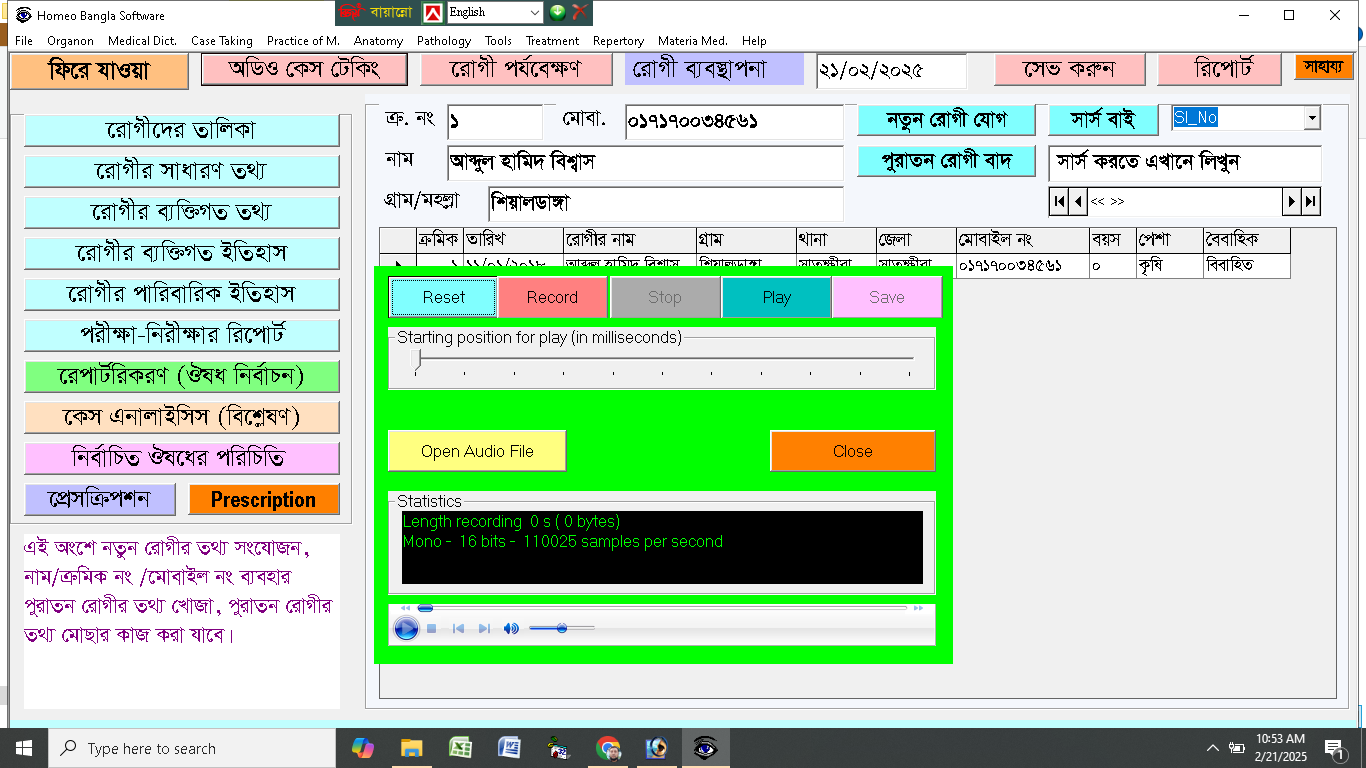
Task: Mute audio using the speaker icon
Action: [x=511, y=629]
